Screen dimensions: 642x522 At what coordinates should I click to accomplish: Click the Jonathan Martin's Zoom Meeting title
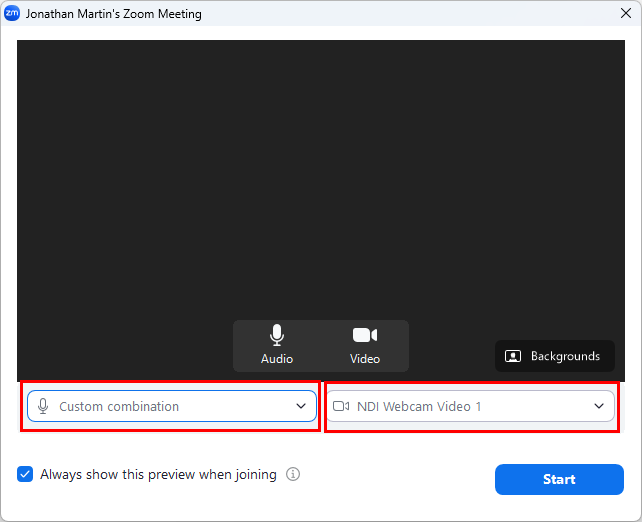tap(113, 14)
